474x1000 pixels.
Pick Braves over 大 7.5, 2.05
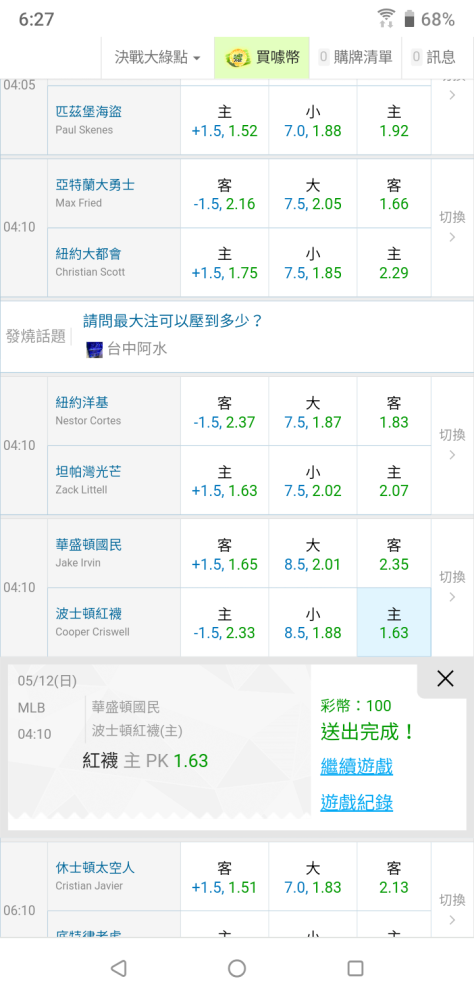point(313,194)
